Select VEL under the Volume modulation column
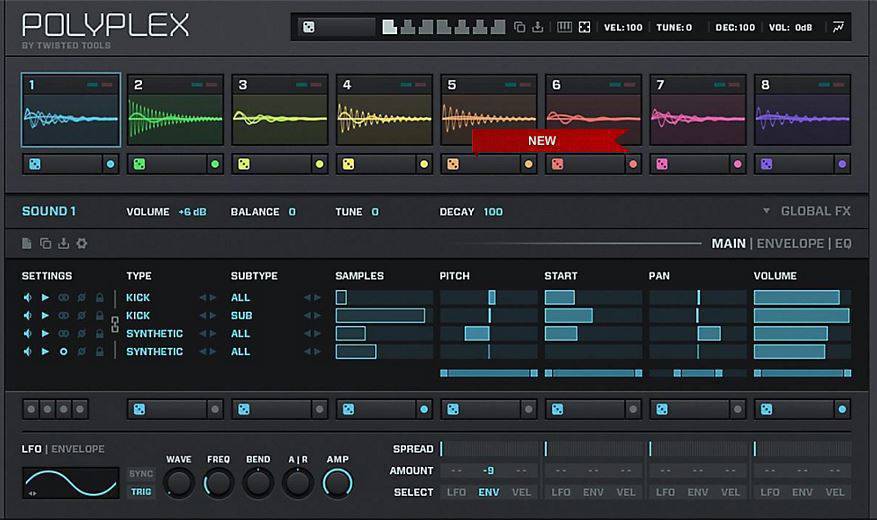Image resolution: width=877 pixels, height=520 pixels. pyautogui.click(x=834, y=492)
